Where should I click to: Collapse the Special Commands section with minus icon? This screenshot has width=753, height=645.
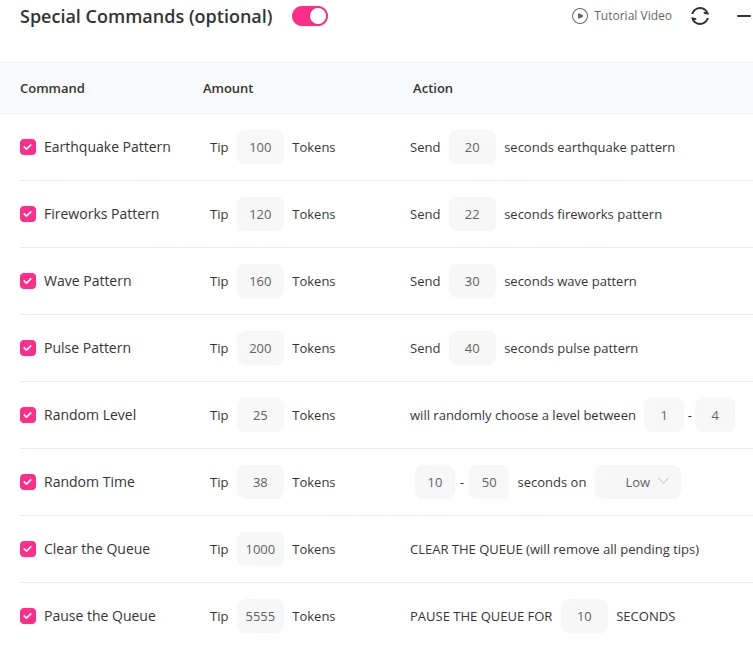[744, 16]
